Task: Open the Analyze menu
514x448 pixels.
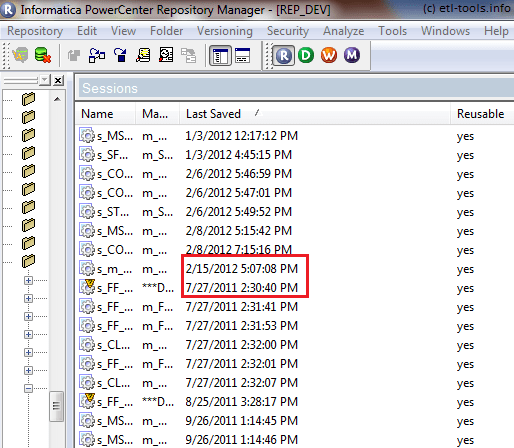Action: (x=344, y=31)
